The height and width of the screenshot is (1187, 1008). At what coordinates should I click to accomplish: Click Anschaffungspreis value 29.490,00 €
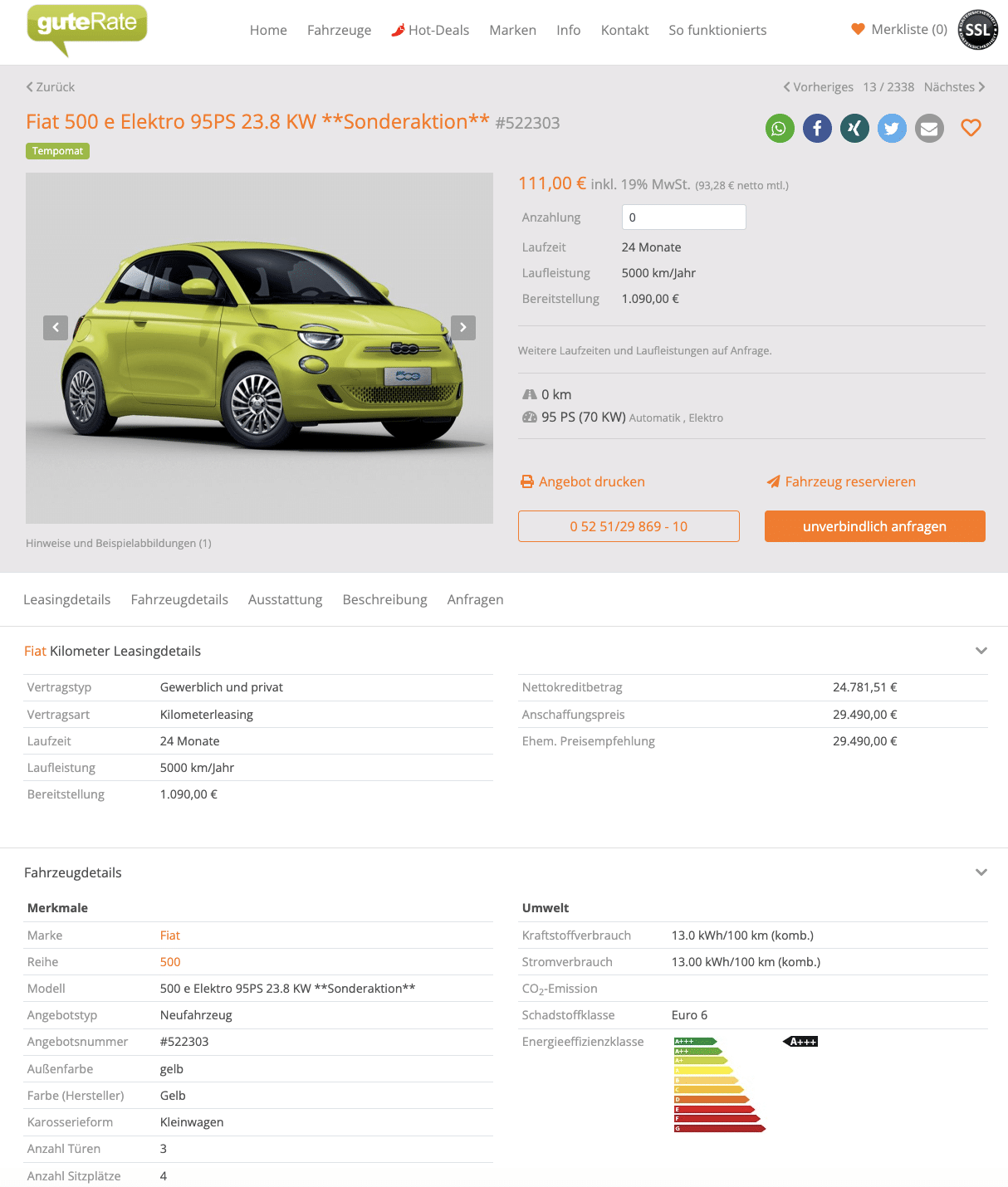pyautogui.click(x=864, y=715)
